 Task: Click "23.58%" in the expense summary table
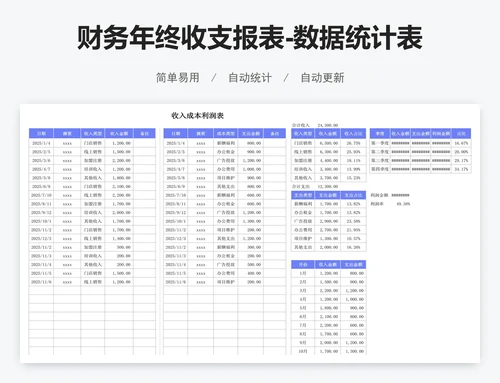click(353, 221)
